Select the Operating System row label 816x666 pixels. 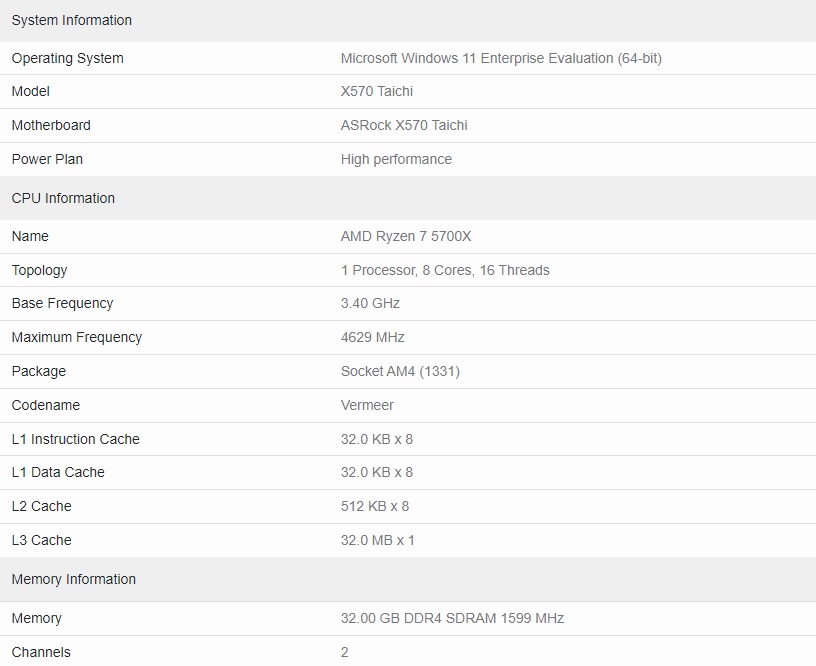click(x=68, y=58)
